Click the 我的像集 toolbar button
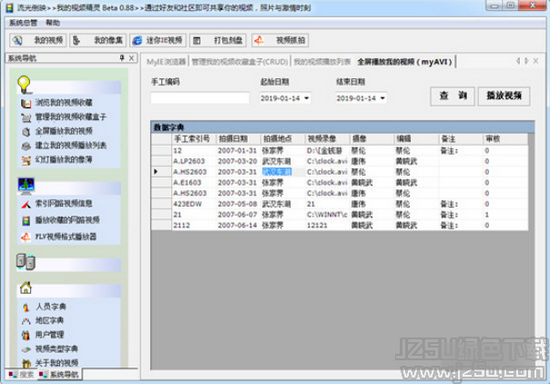The width and height of the screenshot is (550, 384). [x=98, y=40]
